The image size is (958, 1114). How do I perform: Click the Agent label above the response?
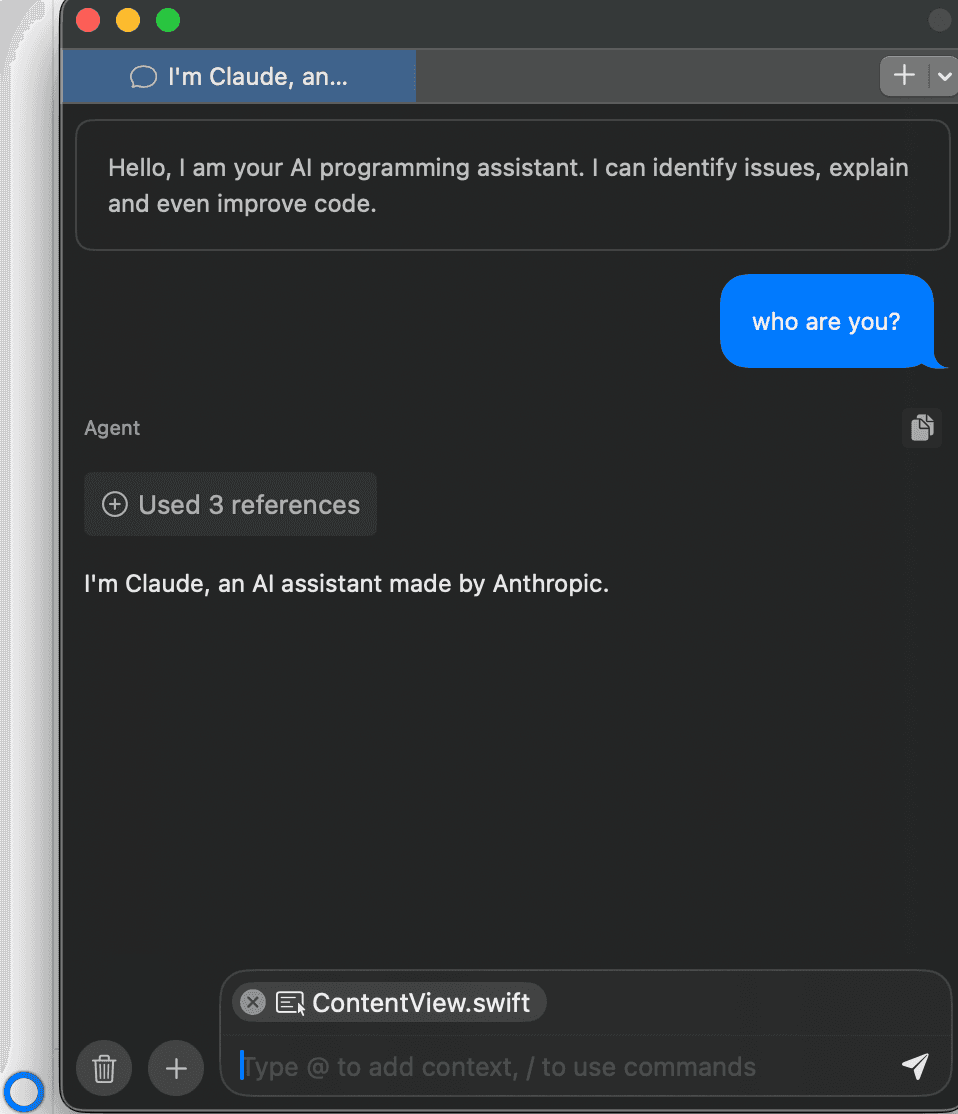[112, 428]
